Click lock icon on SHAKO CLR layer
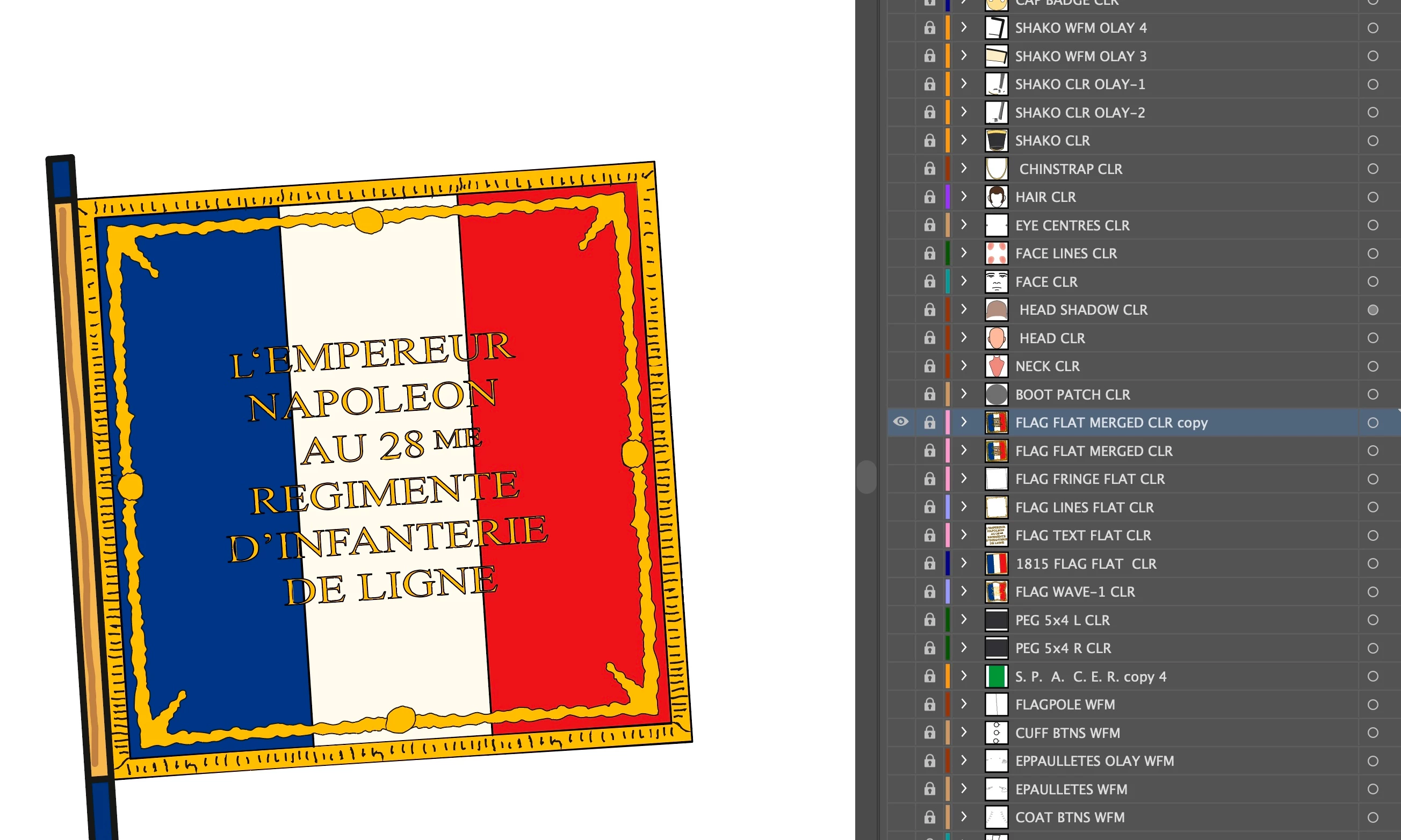Image resolution: width=1401 pixels, height=840 pixels. (929, 140)
